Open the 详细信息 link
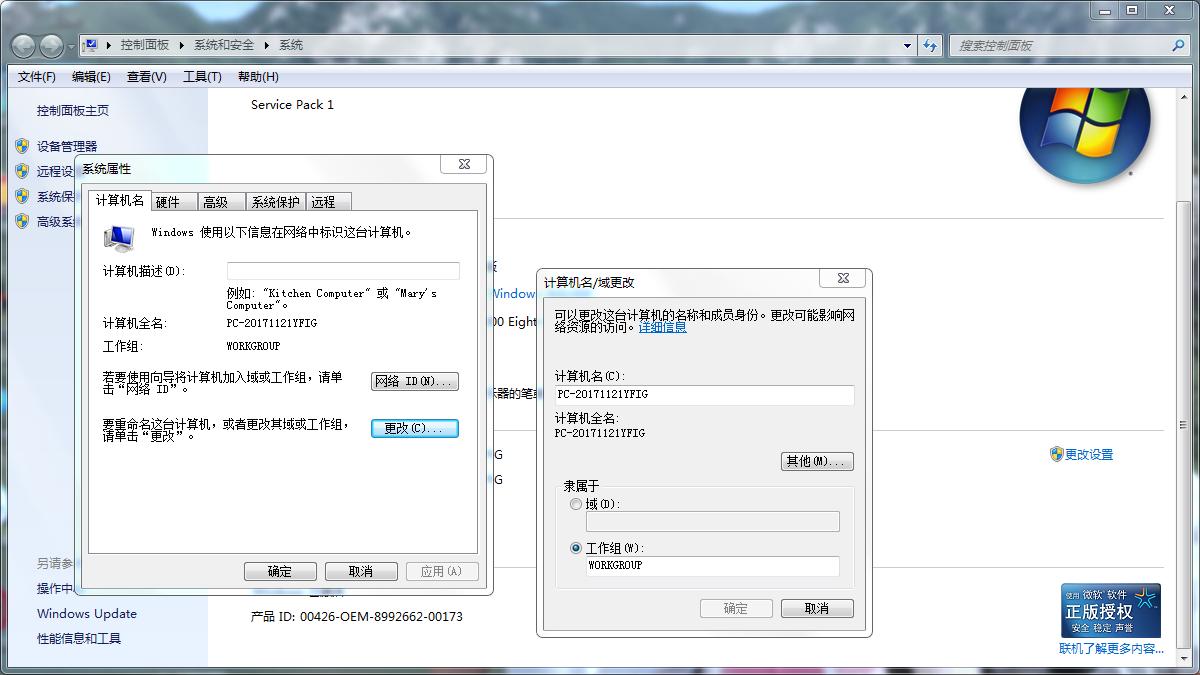Viewport: 1200px width, 675px height. click(x=664, y=326)
